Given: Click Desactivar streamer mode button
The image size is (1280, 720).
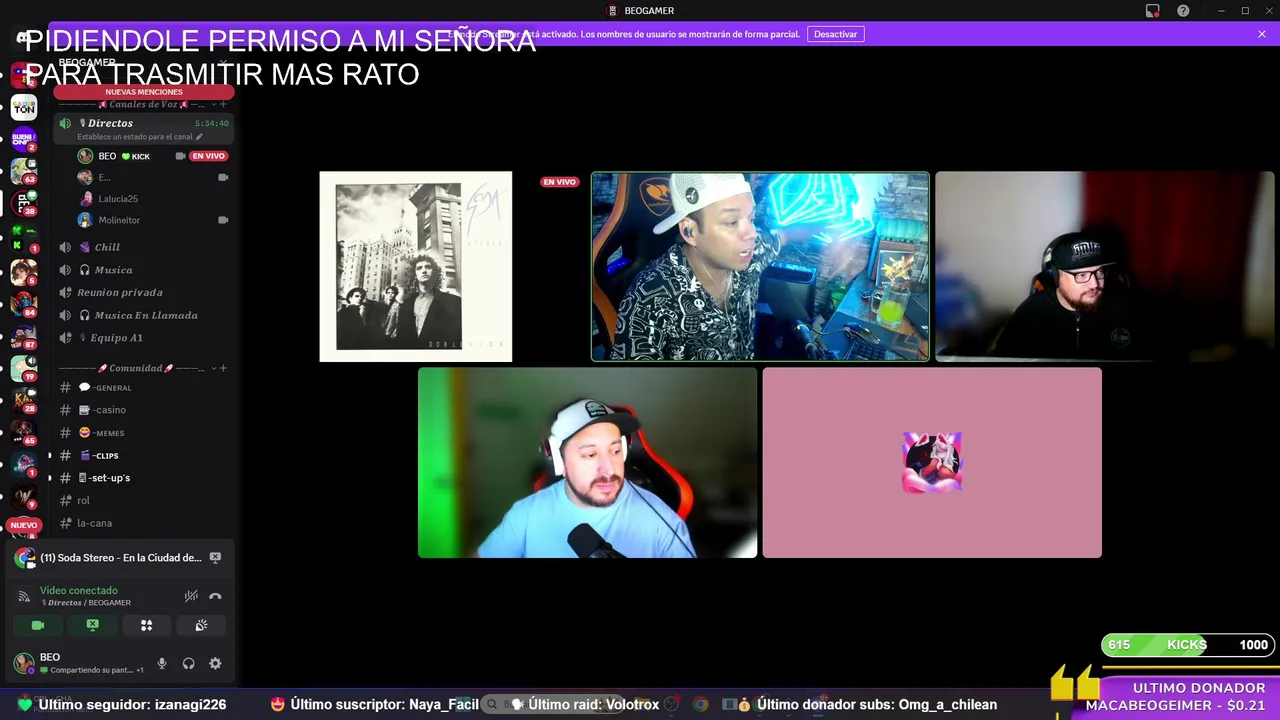Looking at the screenshot, I should 835,34.
